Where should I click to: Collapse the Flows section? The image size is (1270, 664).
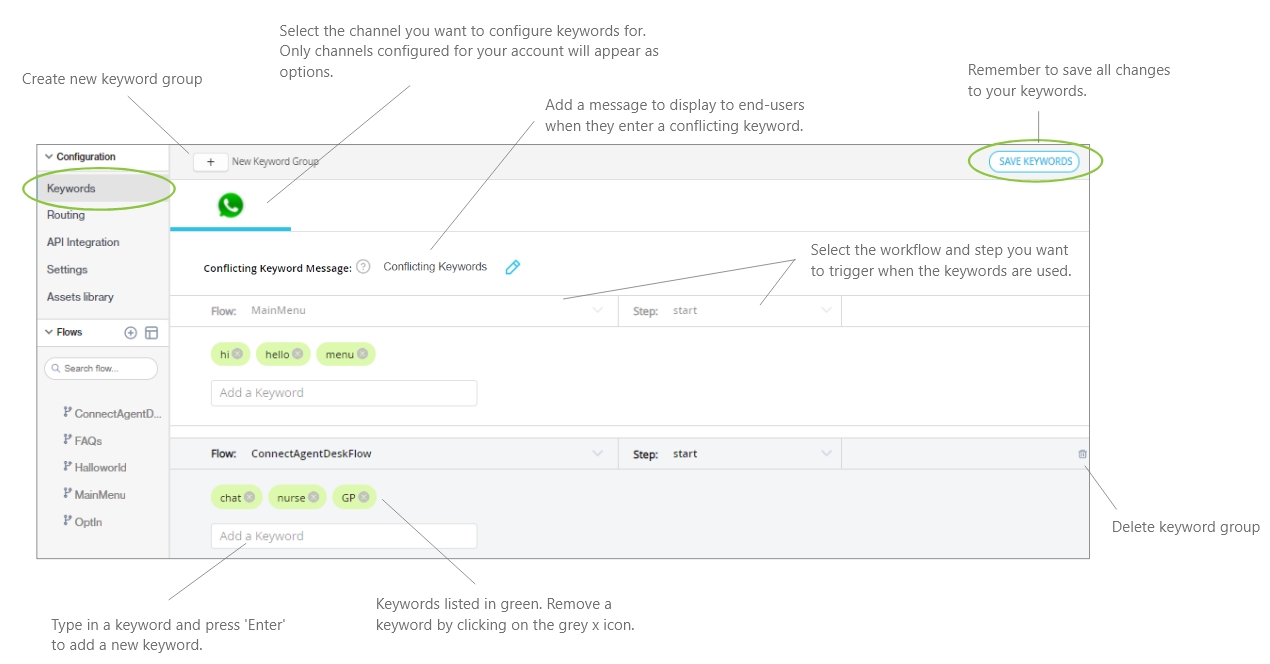(48, 332)
